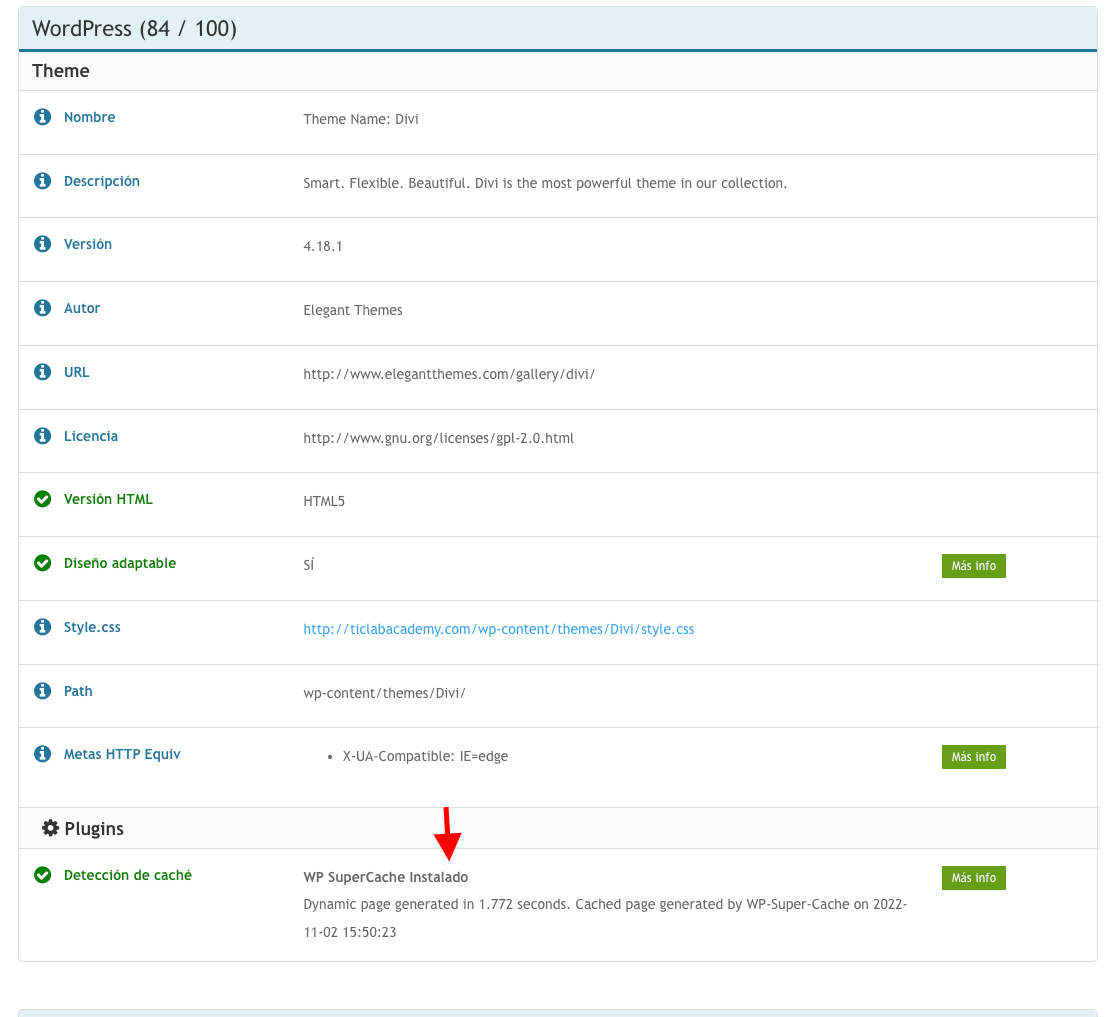Click the Versión HTML label

(108, 499)
